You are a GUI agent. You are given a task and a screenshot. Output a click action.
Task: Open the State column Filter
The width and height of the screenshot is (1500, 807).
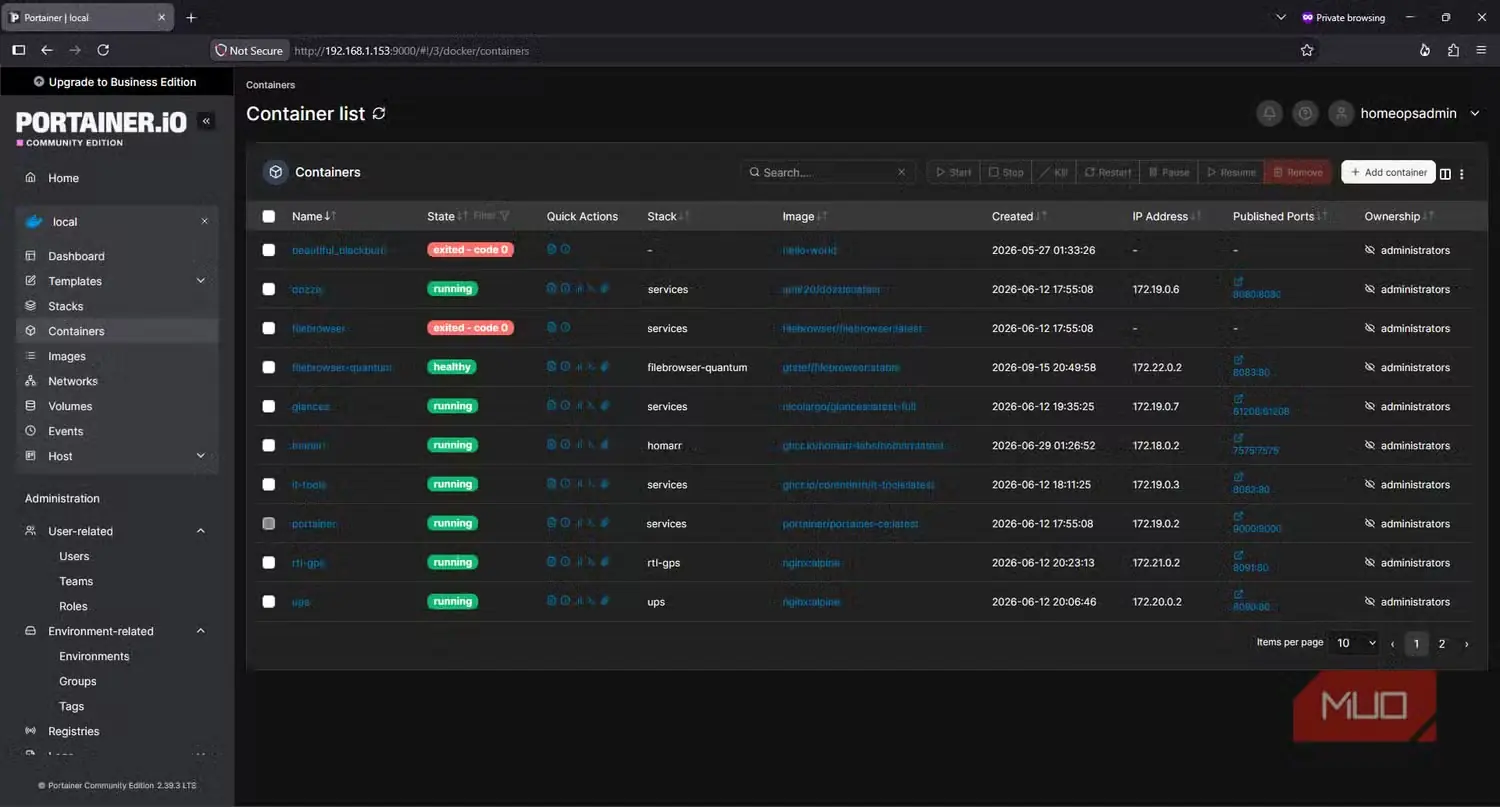[x=492, y=216]
